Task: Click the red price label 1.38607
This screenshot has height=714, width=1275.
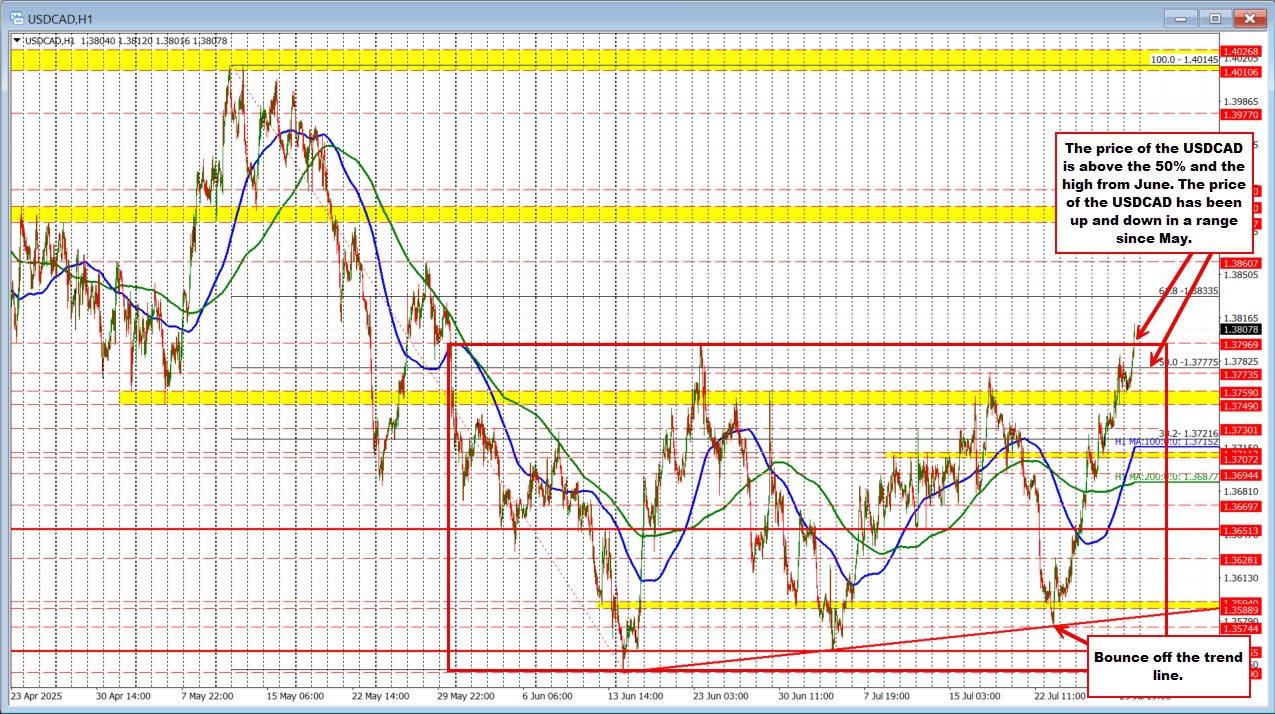Action: pos(1241,262)
